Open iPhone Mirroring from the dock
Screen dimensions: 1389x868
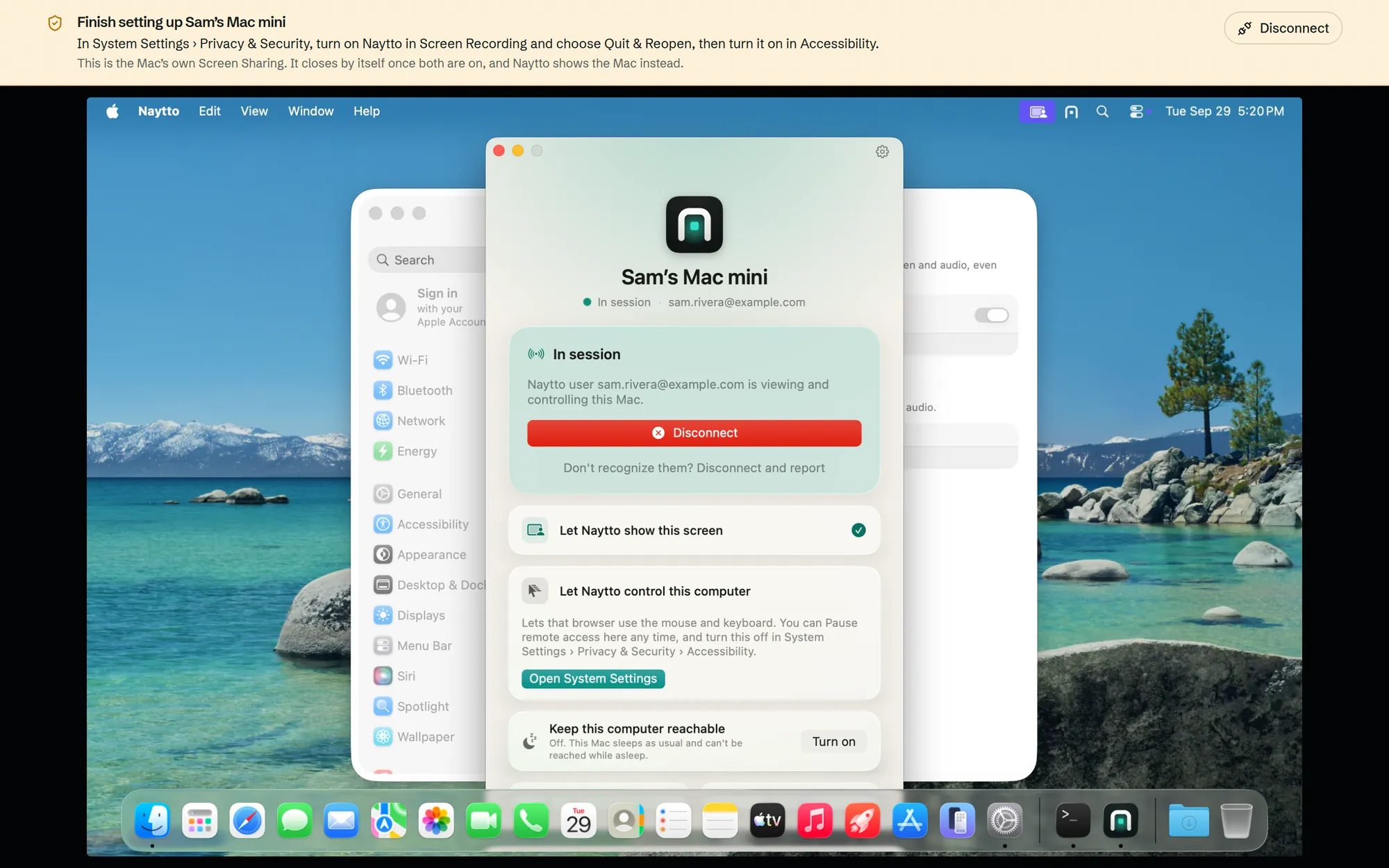[957, 821]
